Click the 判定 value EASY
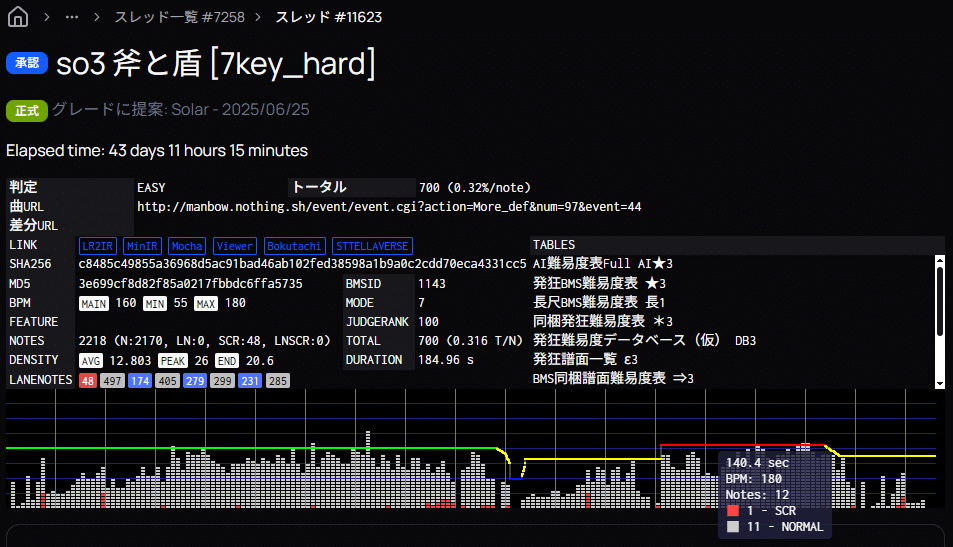 151,188
